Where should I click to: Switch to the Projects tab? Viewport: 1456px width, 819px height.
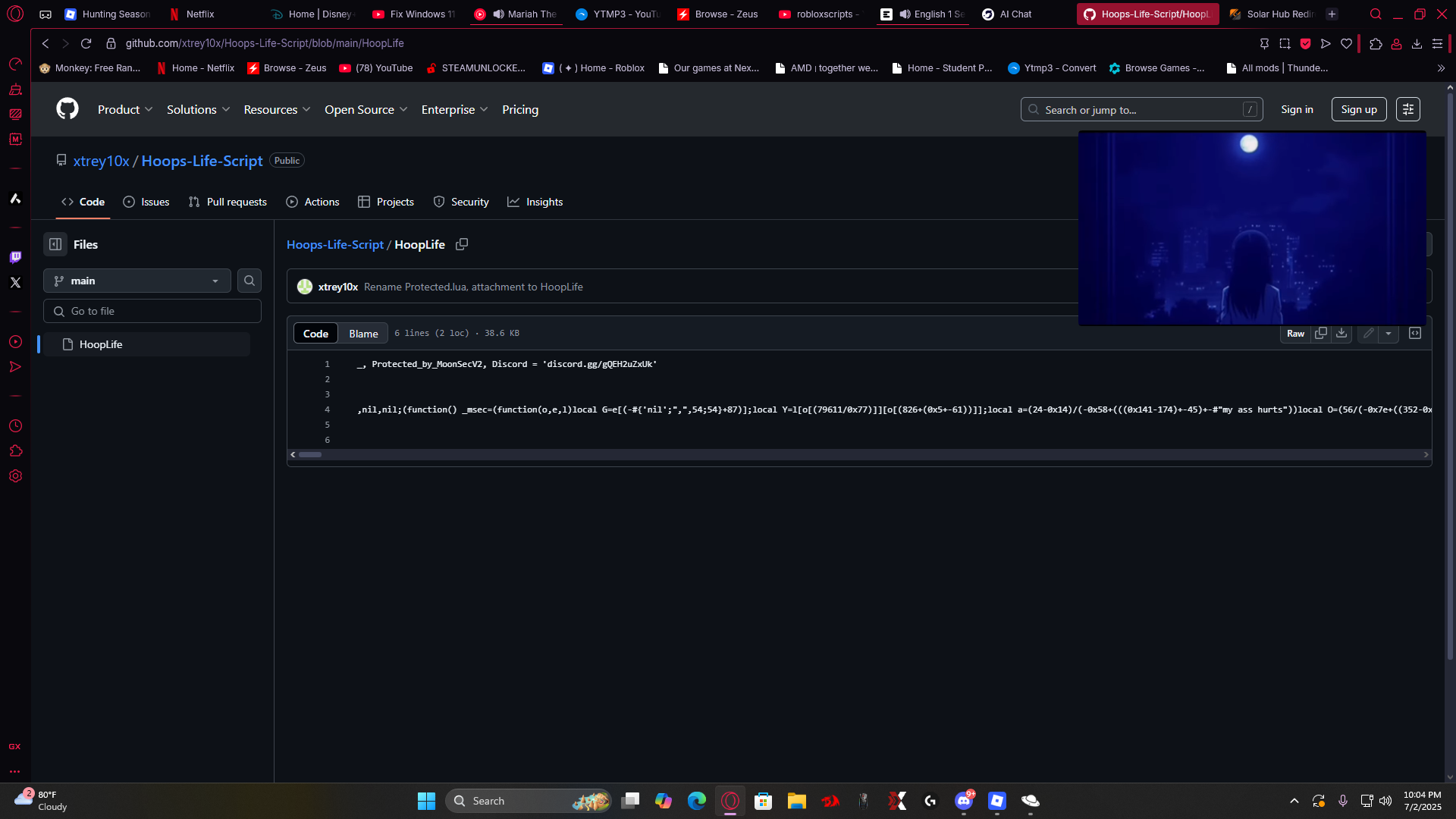386,202
